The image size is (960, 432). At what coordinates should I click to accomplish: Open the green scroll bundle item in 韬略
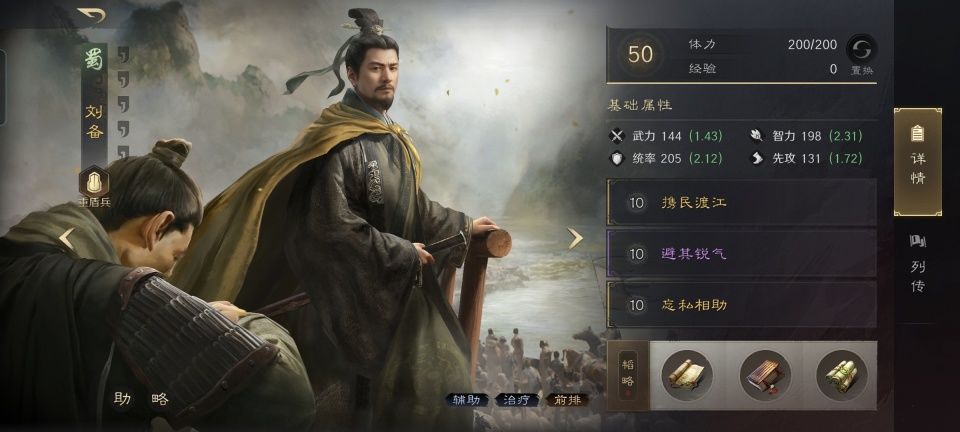pyautogui.click(x=841, y=375)
